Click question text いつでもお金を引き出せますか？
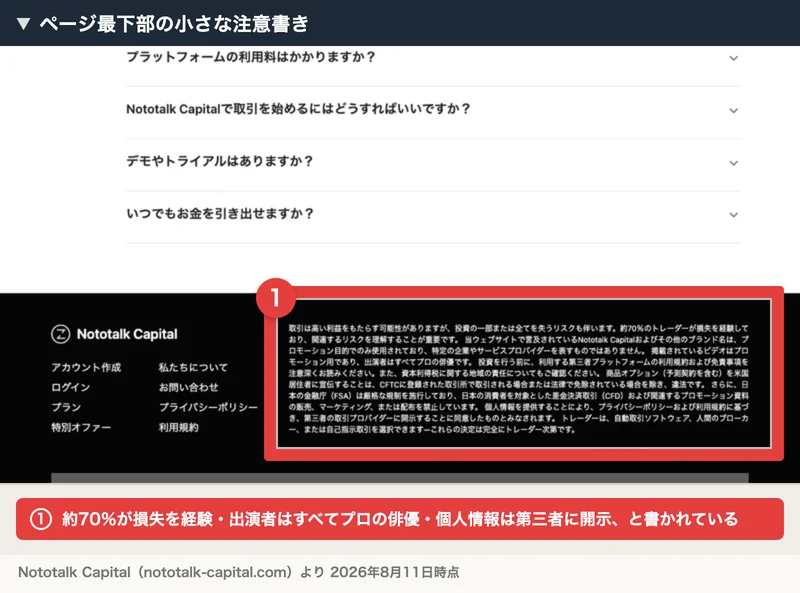Image resolution: width=800 pixels, height=593 pixels. pos(220,213)
